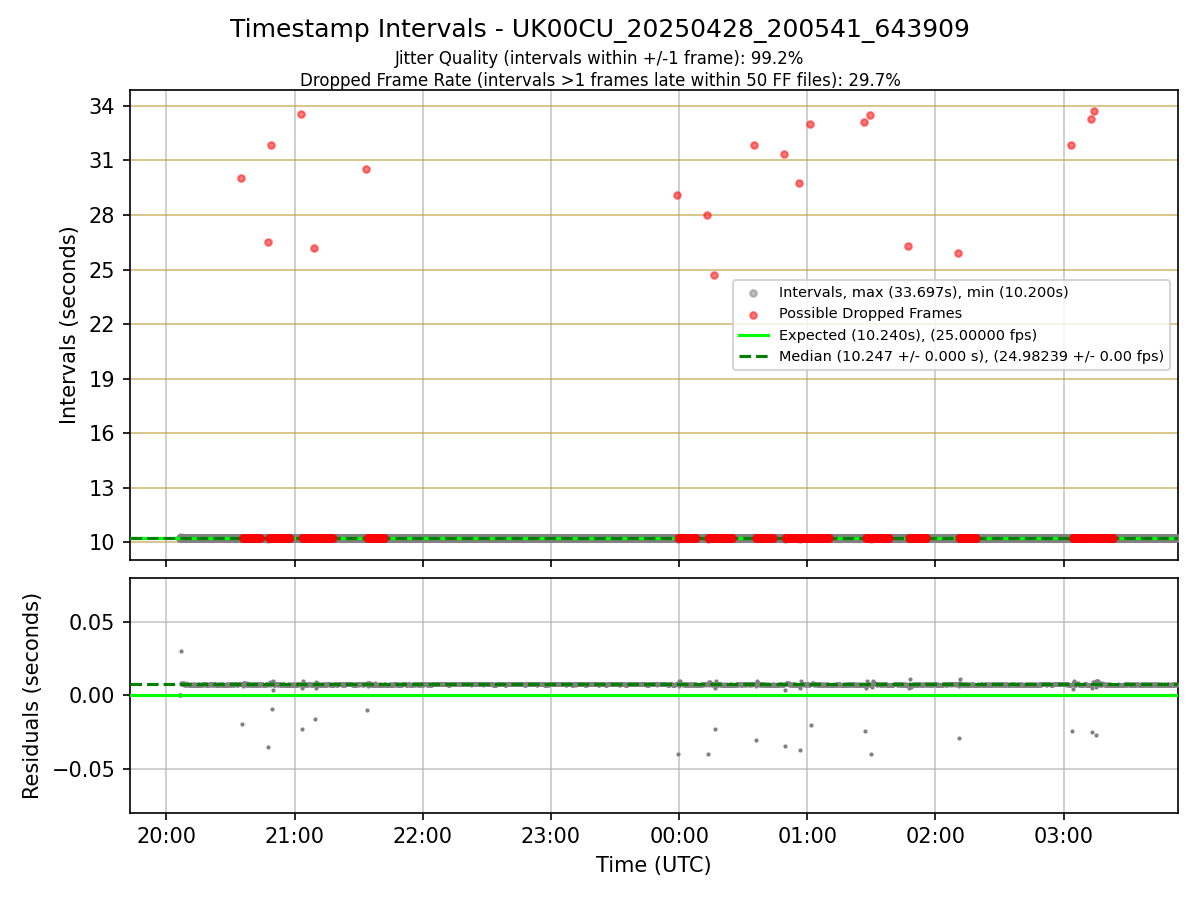Screen dimensions: 1200x900
Task: Click the '21:00' x-axis tick label
Action: 294,835
